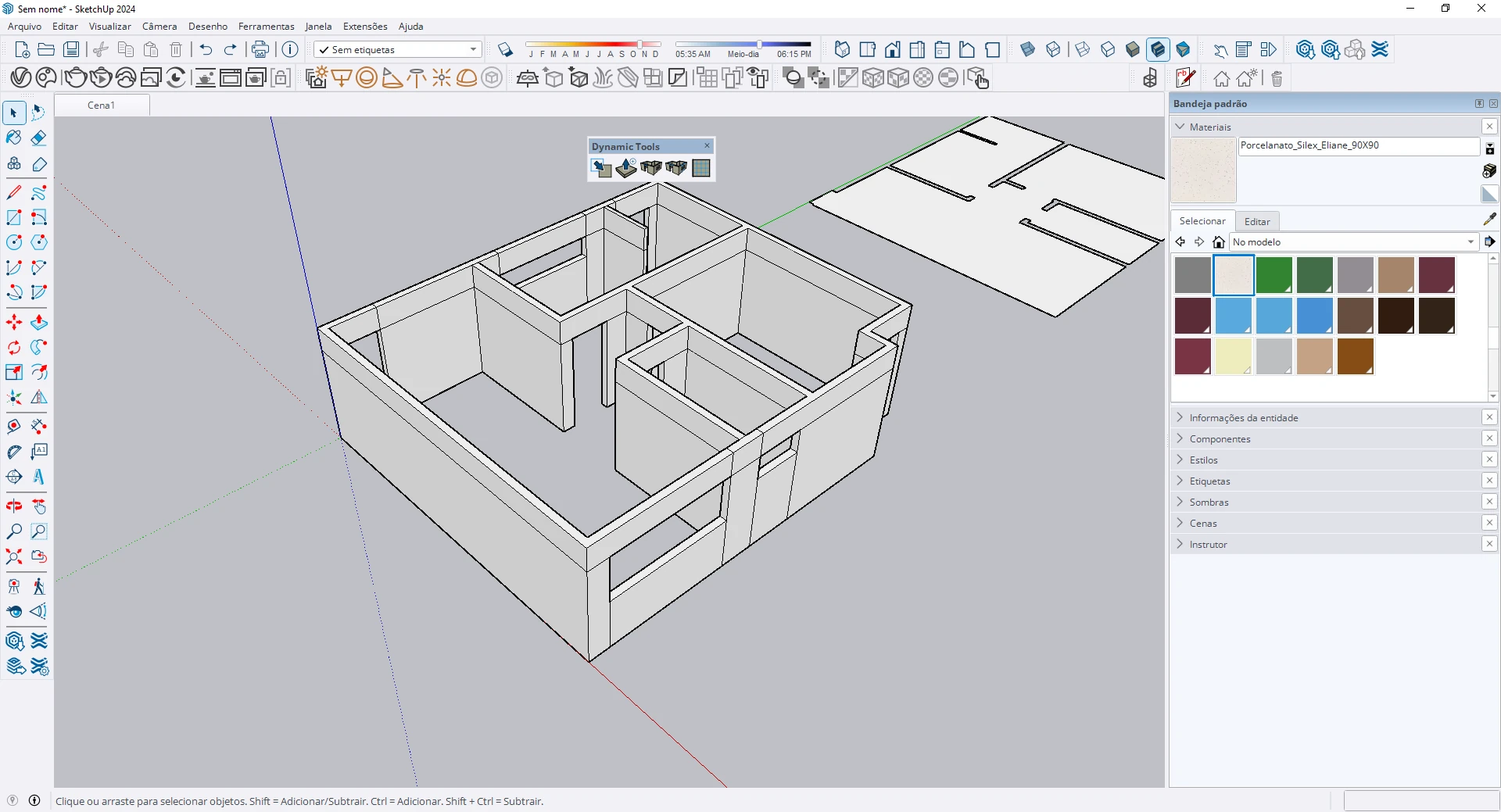
Task: Open the Ferramentas menu
Action: click(x=266, y=26)
